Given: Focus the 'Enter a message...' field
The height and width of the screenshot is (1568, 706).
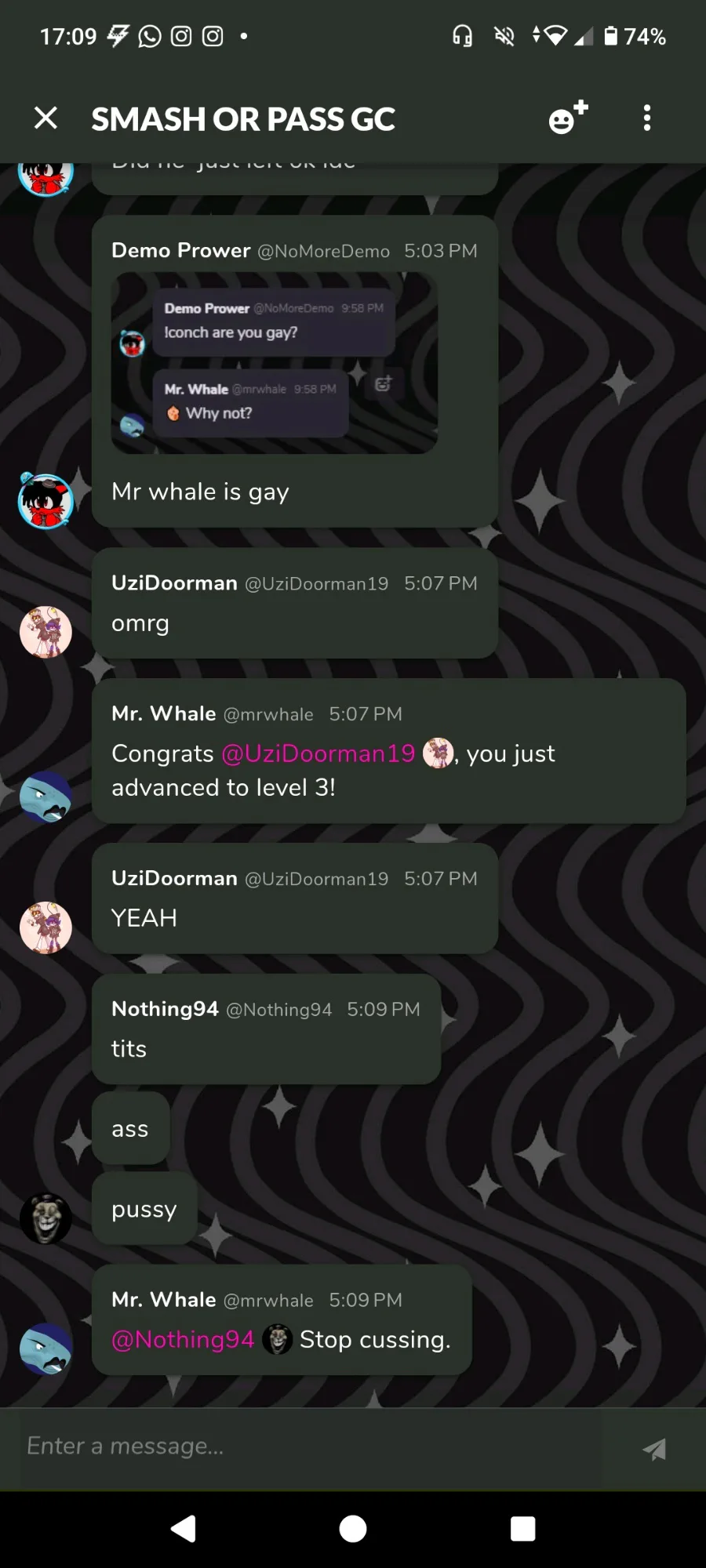Looking at the screenshot, I should pos(314,1446).
